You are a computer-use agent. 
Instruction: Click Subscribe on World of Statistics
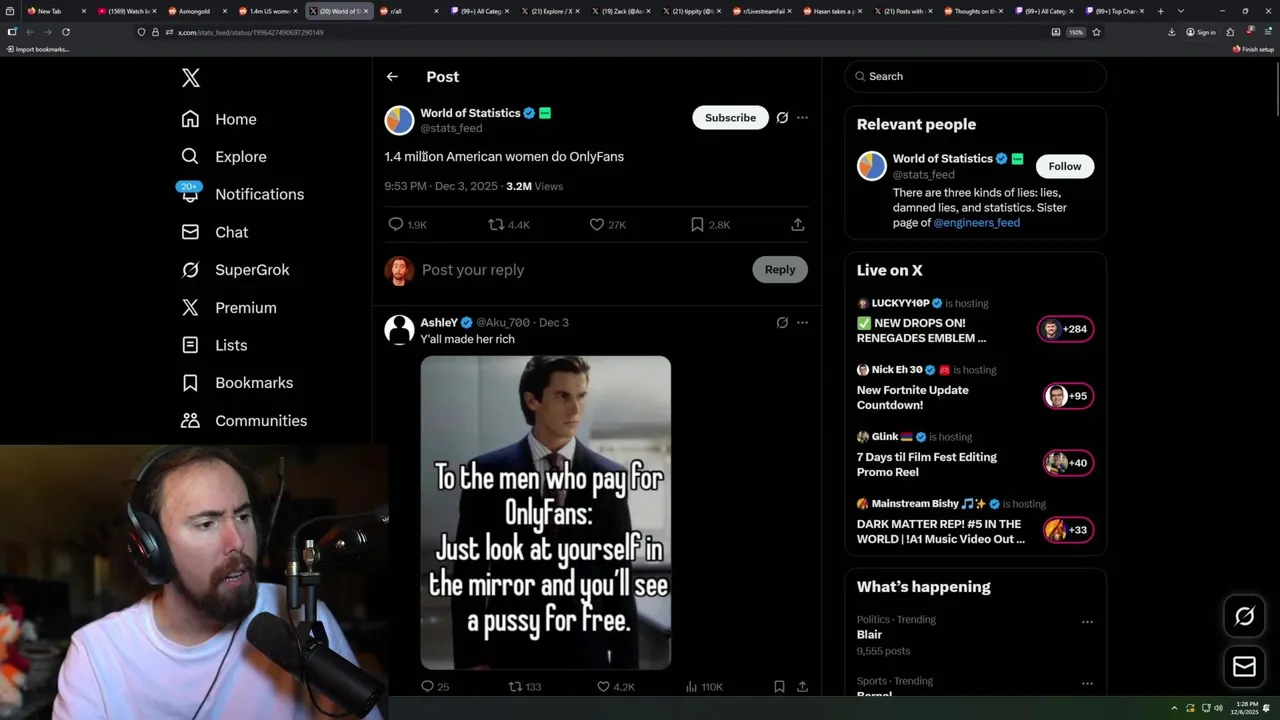(x=730, y=118)
